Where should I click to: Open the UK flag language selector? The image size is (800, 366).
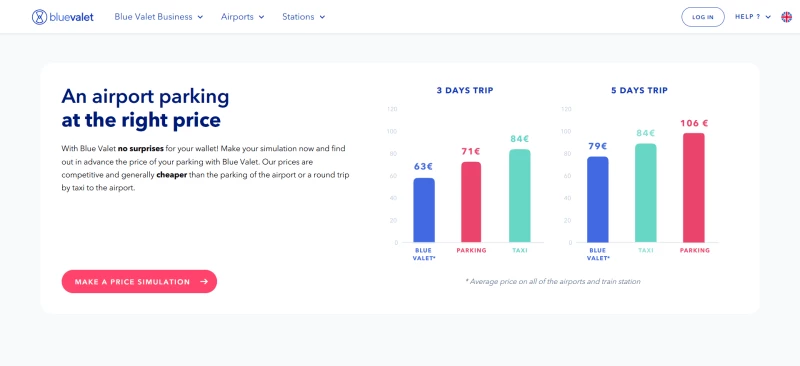tap(786, 17)
